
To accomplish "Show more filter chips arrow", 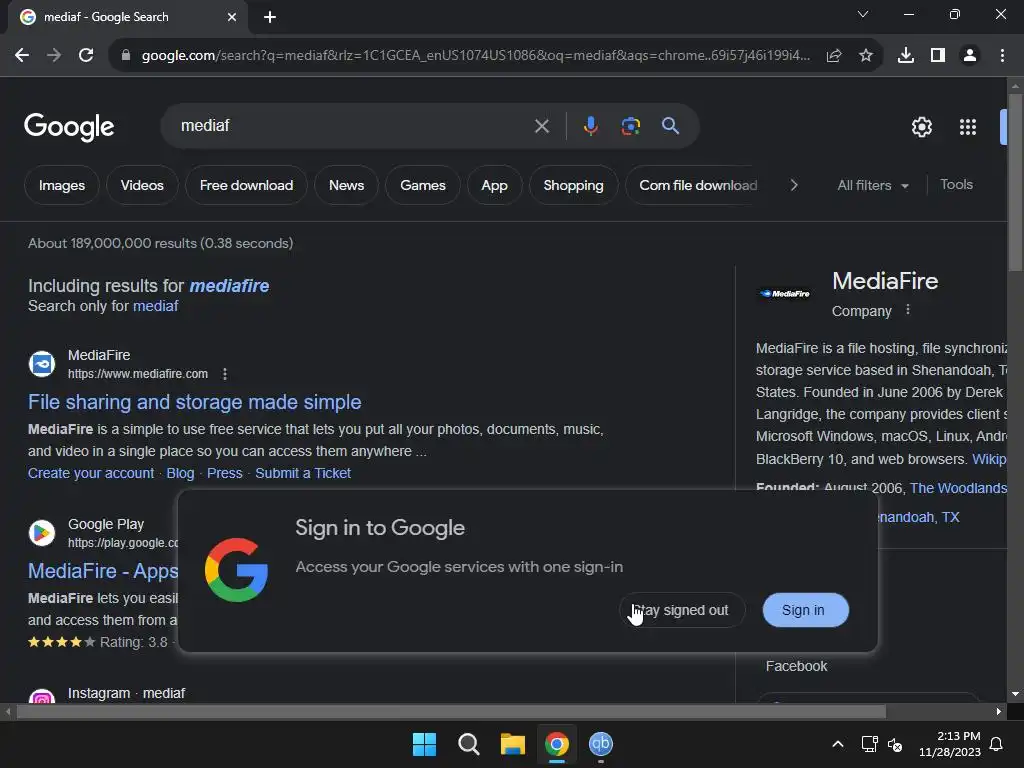I will point(793,185).
